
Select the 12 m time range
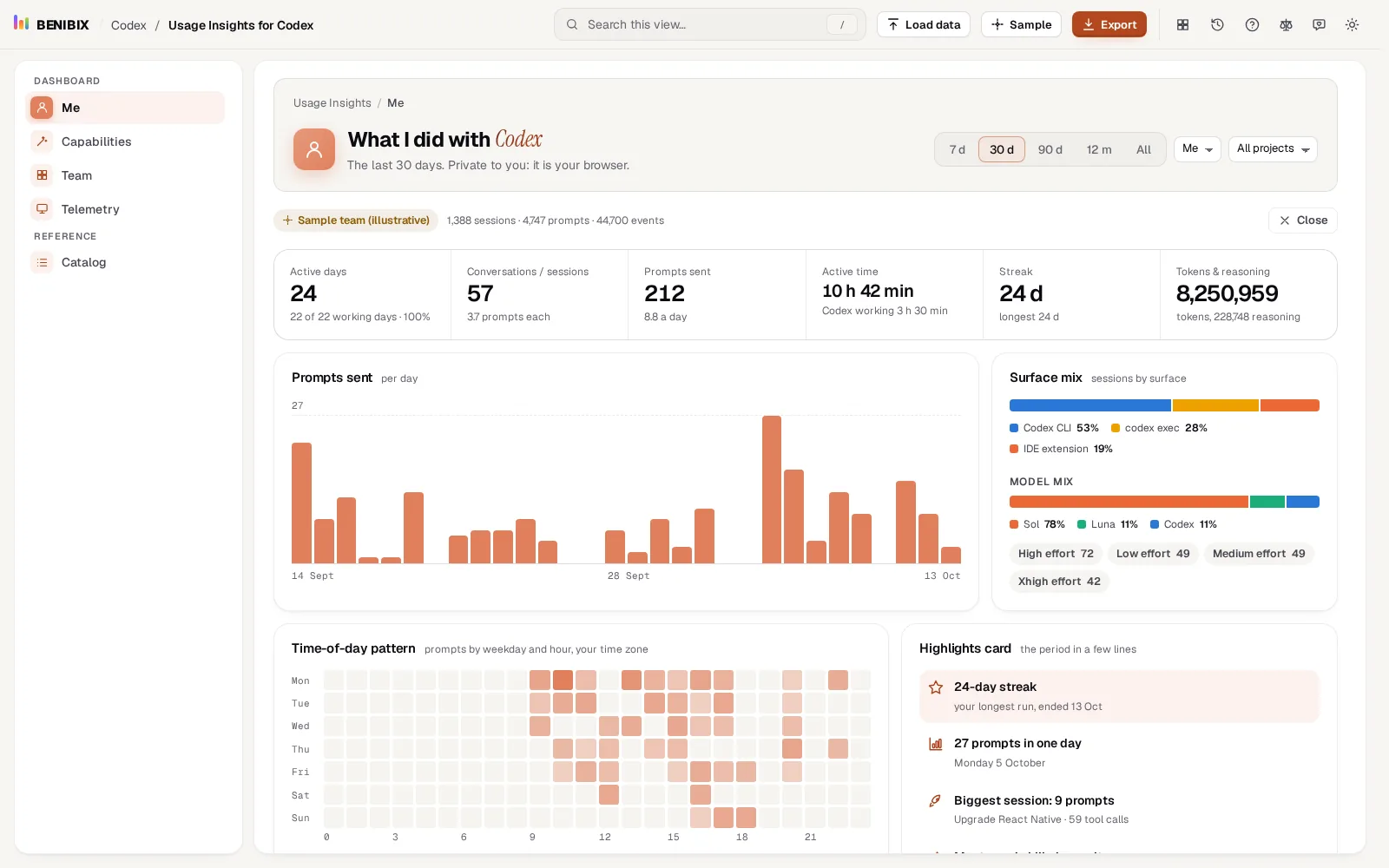tap(1099, 149)
